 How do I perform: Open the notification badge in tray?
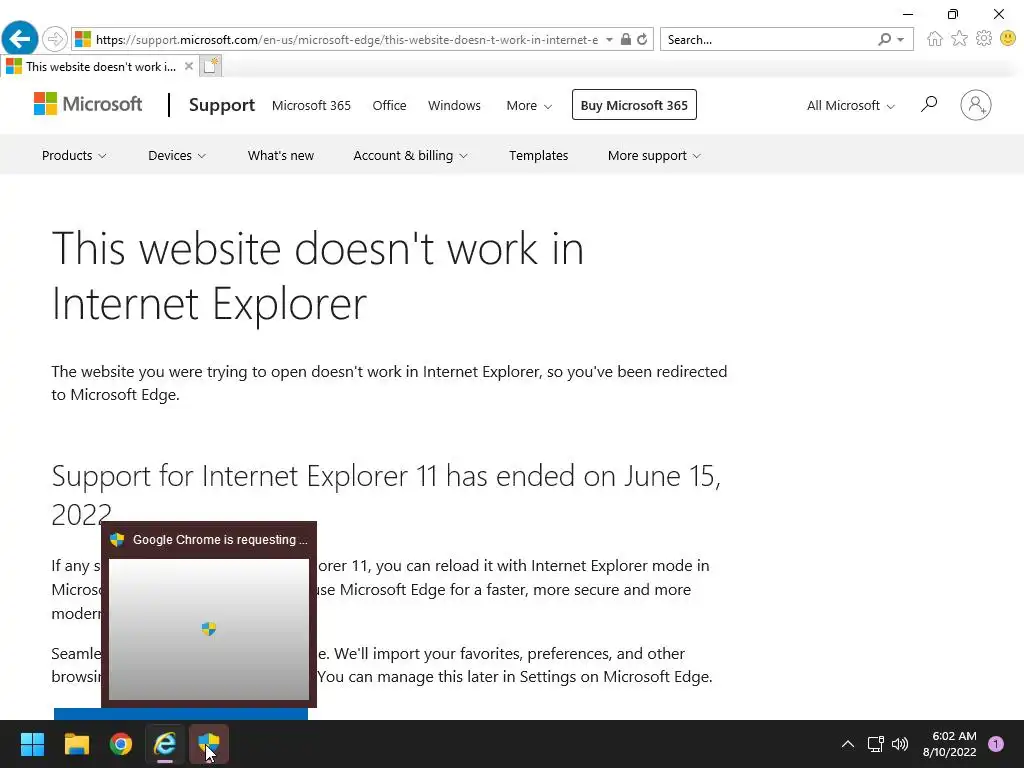coord(996,744)
